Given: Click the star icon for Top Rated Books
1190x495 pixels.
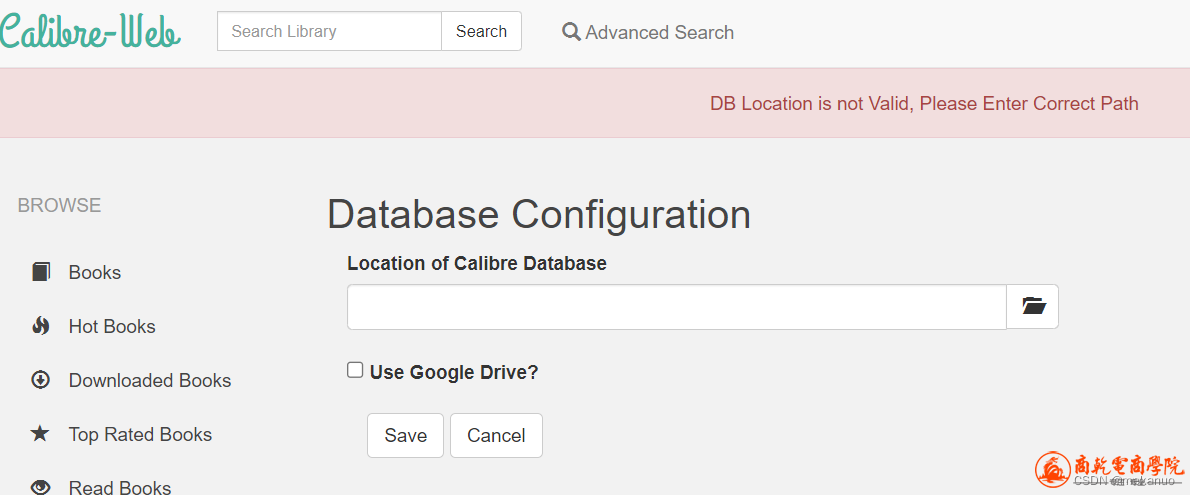Looking at the screenshot, I should (40, 434).
